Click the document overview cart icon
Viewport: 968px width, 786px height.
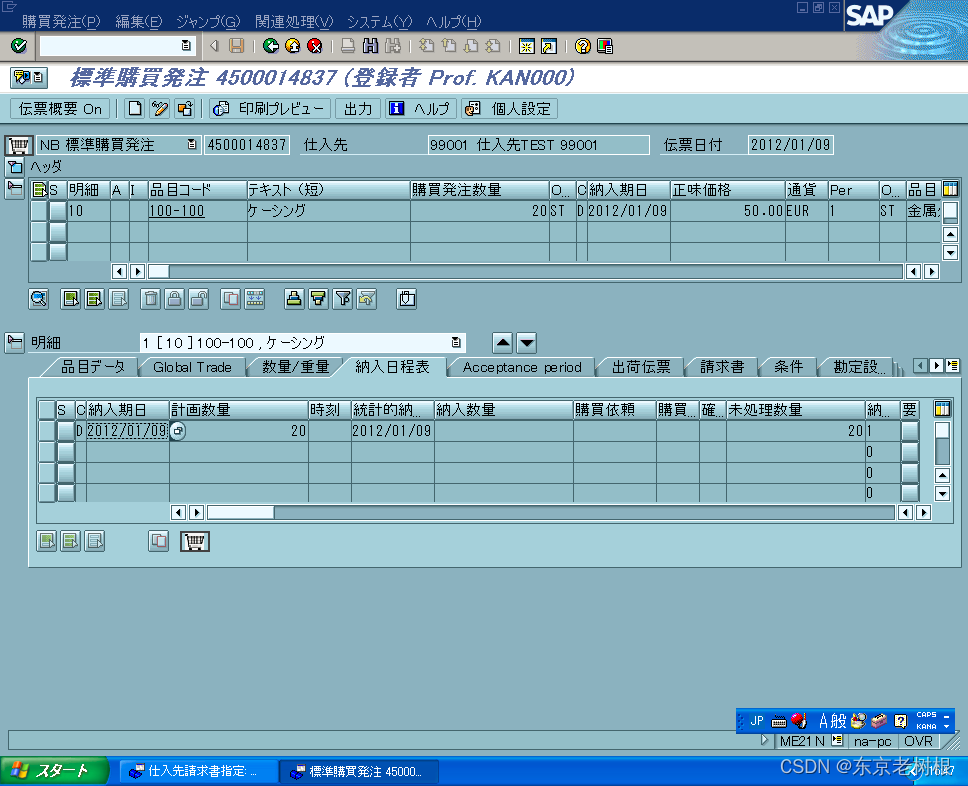(18, 145)
